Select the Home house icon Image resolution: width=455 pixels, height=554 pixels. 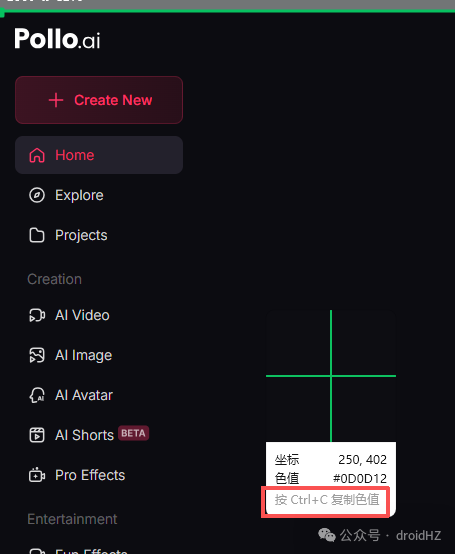(x=37, y=155)
